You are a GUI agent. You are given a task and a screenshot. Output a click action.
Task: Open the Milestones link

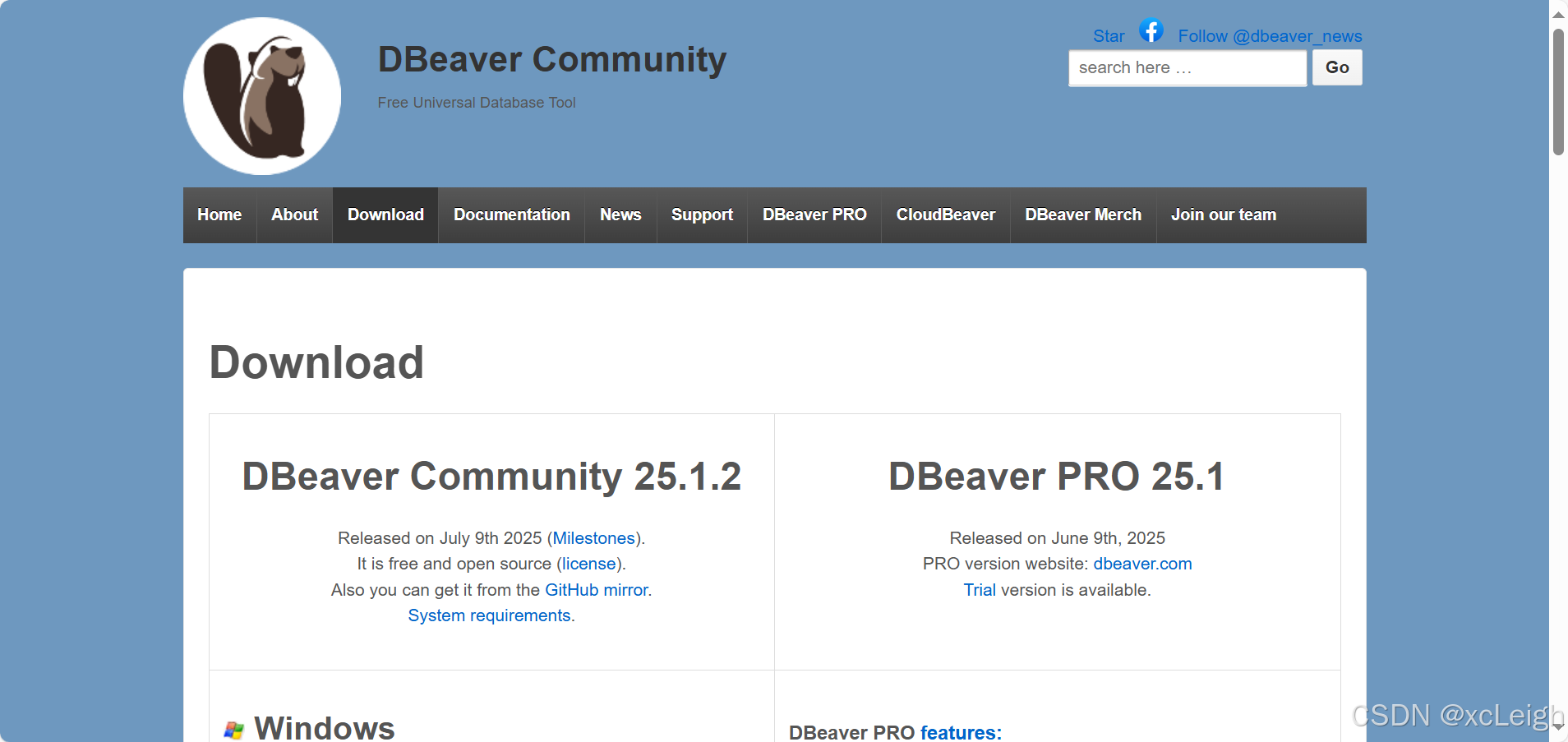point(593,538)
